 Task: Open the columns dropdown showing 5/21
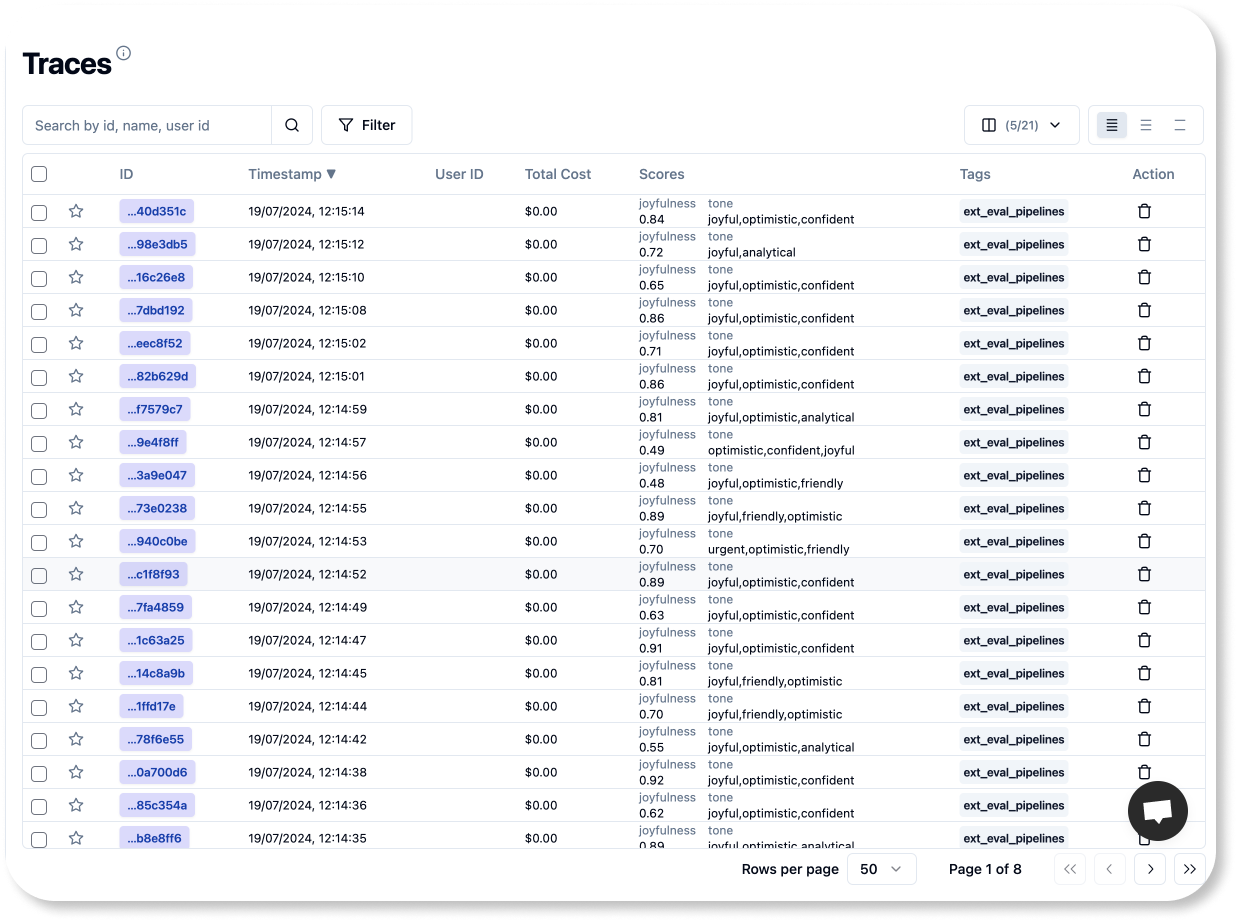pos(1021,125)
